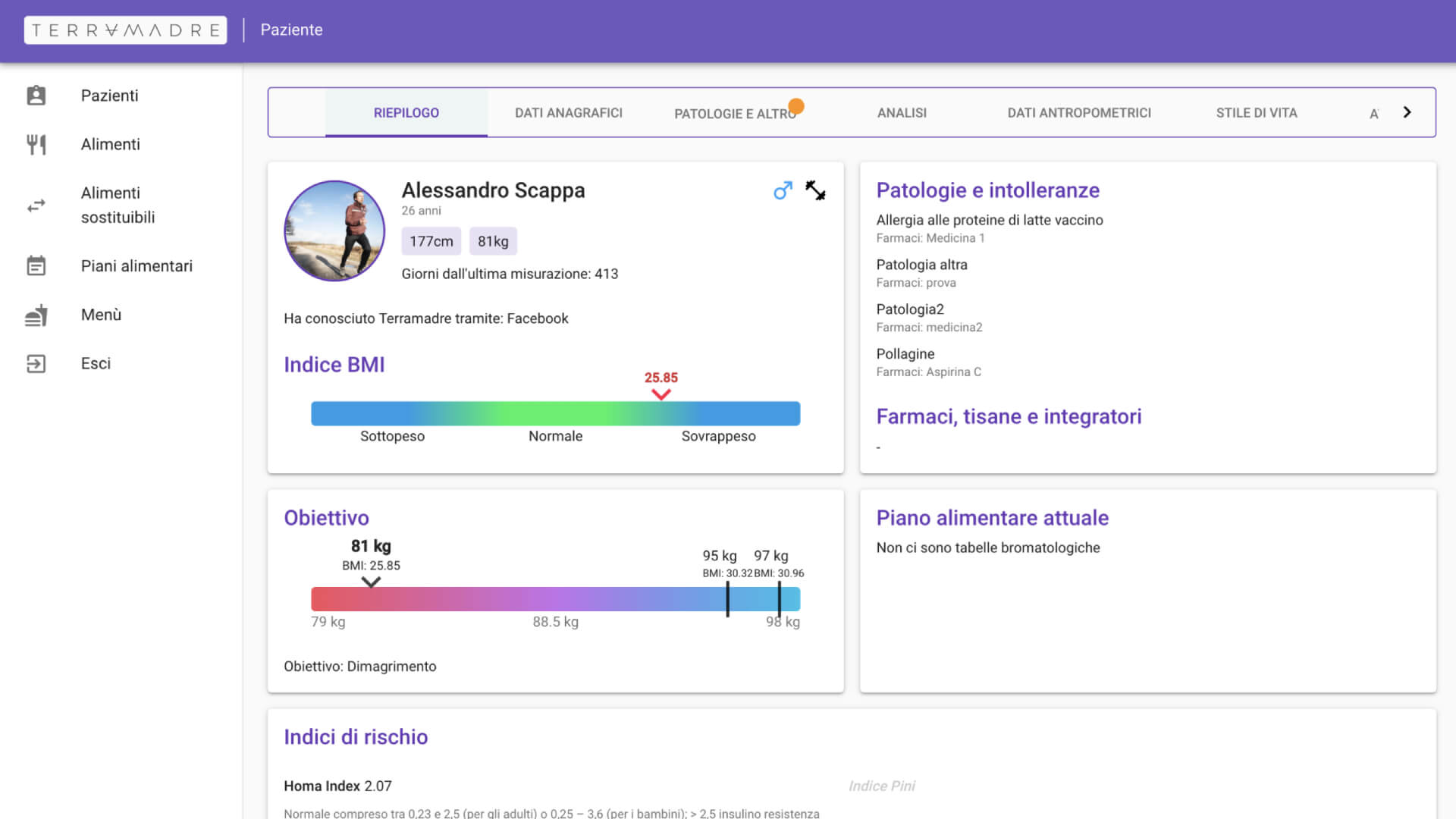Click the Alimenti sostituibili swap arrows icon
Image resolution: width=1456 pixels, height=819 pixels.
pyautogui.click(x=36, y=205)
